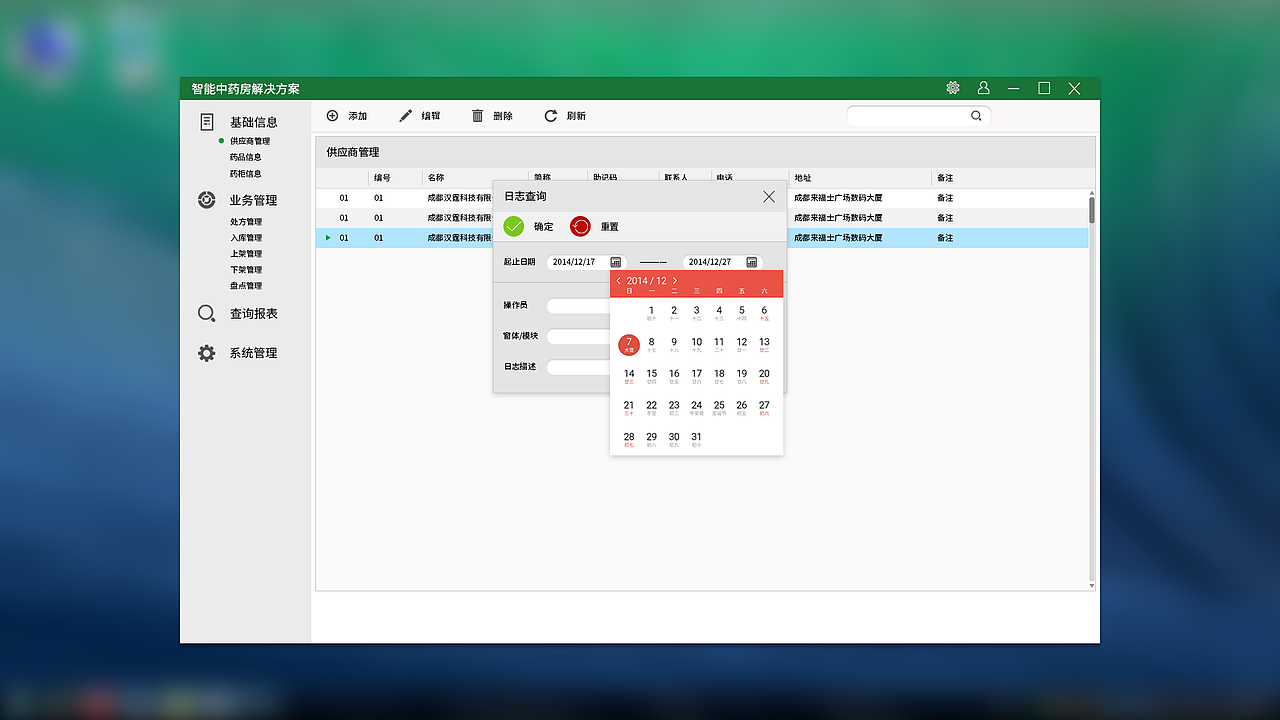Click the 系统管理 gear icon
The width and height of the screenshot is (1280, 720).
[x=207, y=353]
